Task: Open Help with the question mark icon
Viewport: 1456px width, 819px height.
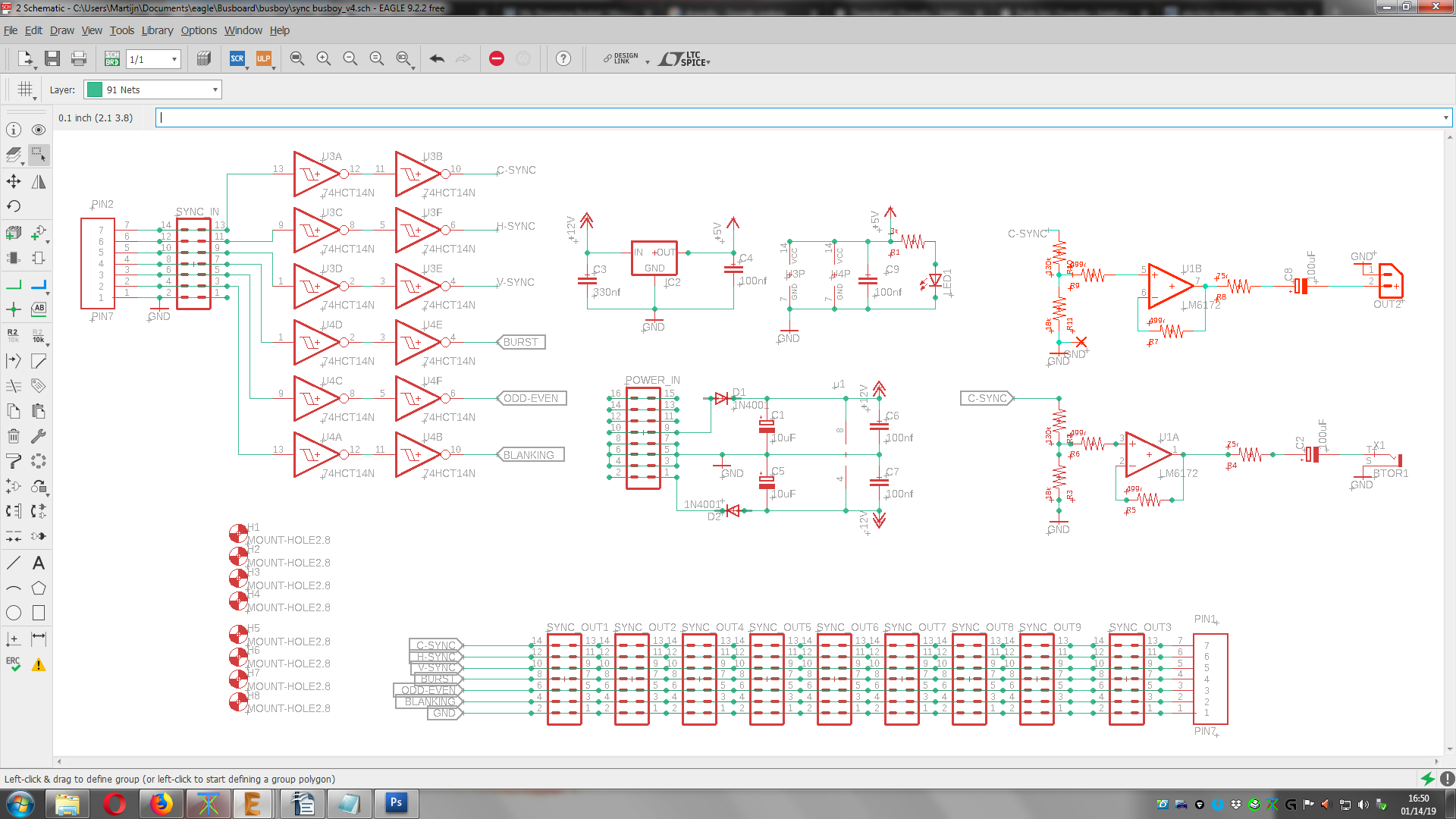Action: click(x=563, y=58)
